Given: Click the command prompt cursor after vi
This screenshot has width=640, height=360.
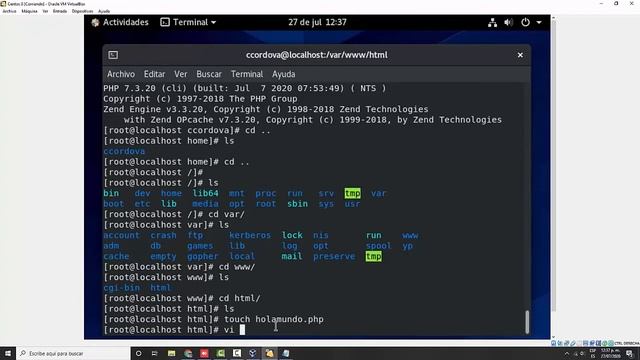Looking at the screenshot, I should [x=242, y=330].
